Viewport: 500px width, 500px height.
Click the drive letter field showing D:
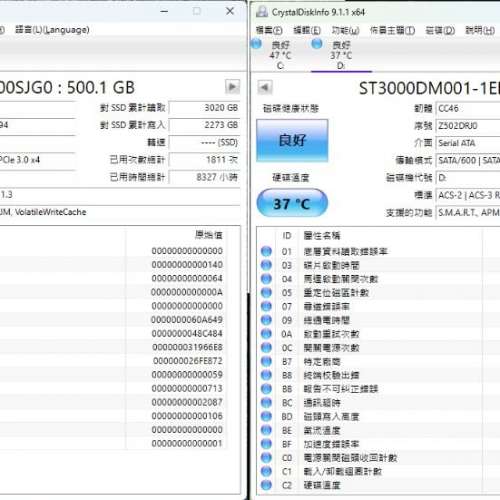coord(468,178)
